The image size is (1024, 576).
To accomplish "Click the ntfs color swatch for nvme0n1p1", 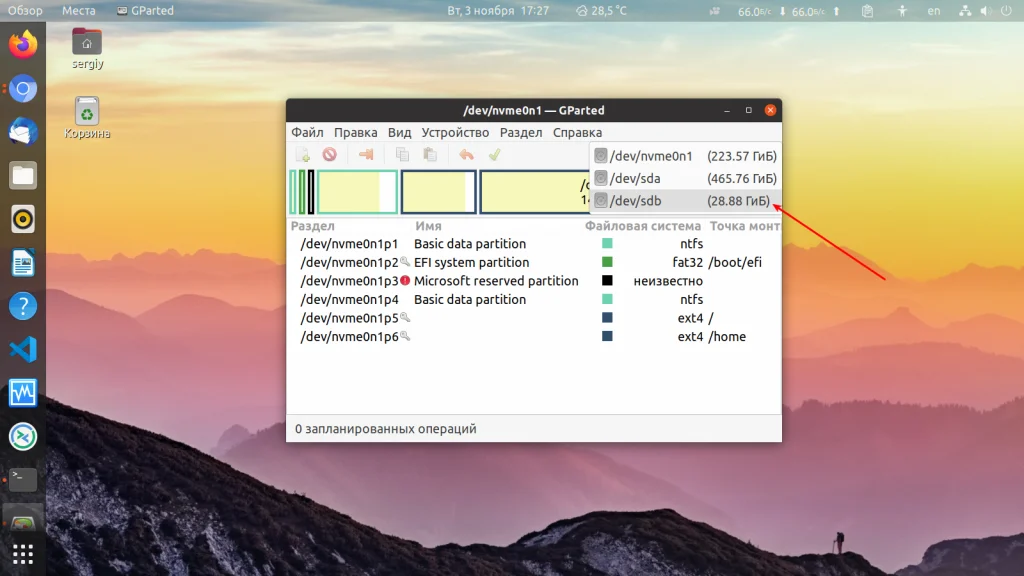I will pos(607,244).
